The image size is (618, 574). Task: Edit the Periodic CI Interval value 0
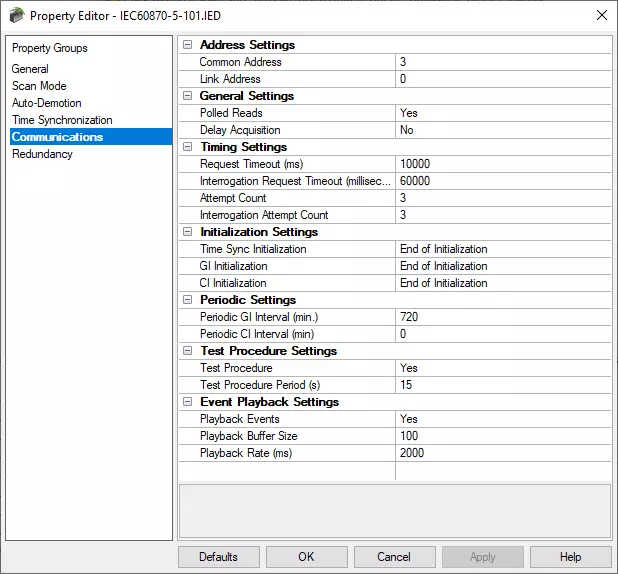pos(503,334)
